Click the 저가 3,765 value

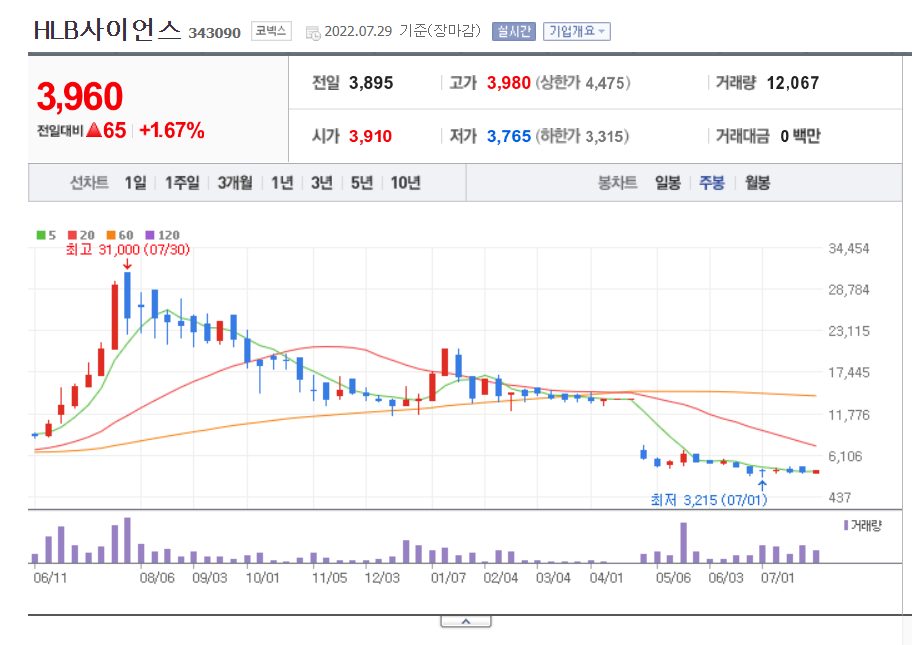[508, 137]
